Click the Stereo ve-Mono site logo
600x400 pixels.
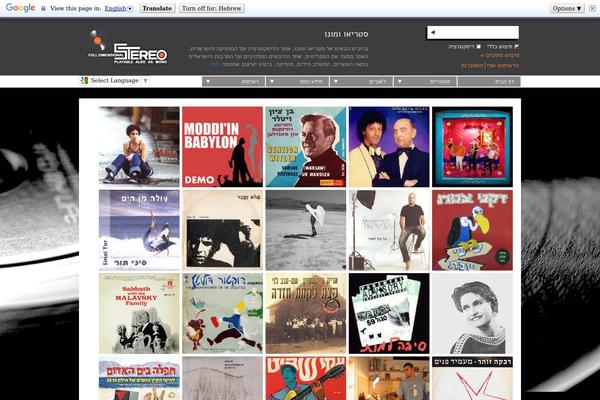coord(127,47)
